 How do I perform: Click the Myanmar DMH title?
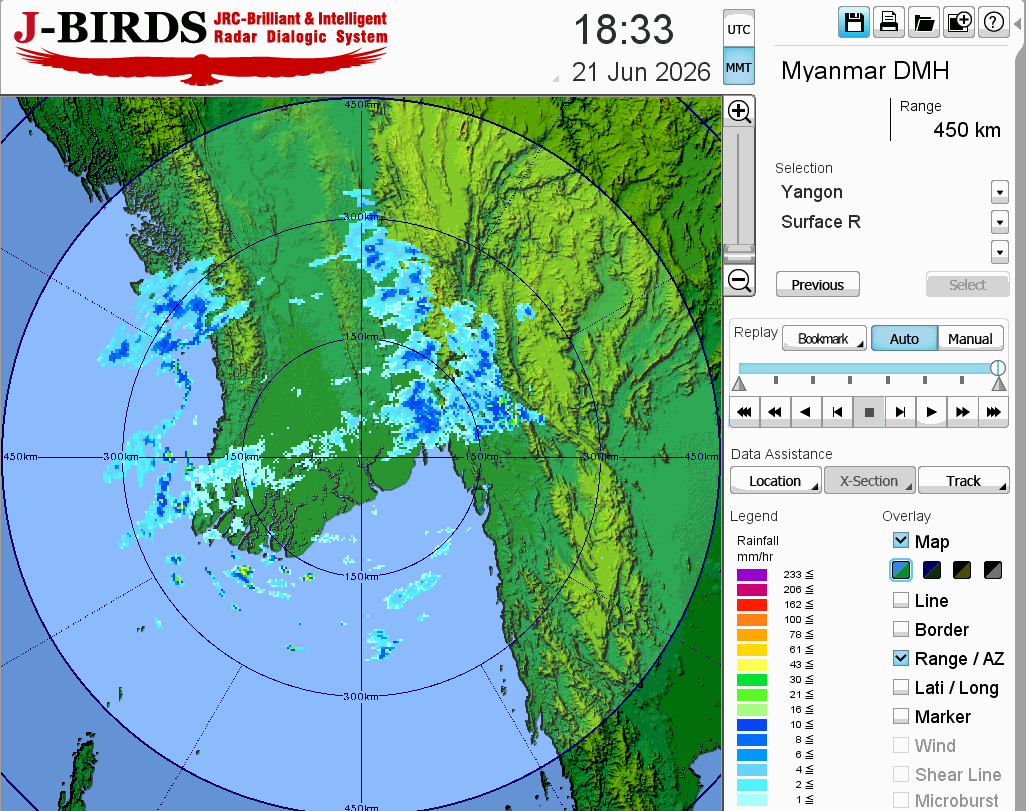click(x=864, y=70)
